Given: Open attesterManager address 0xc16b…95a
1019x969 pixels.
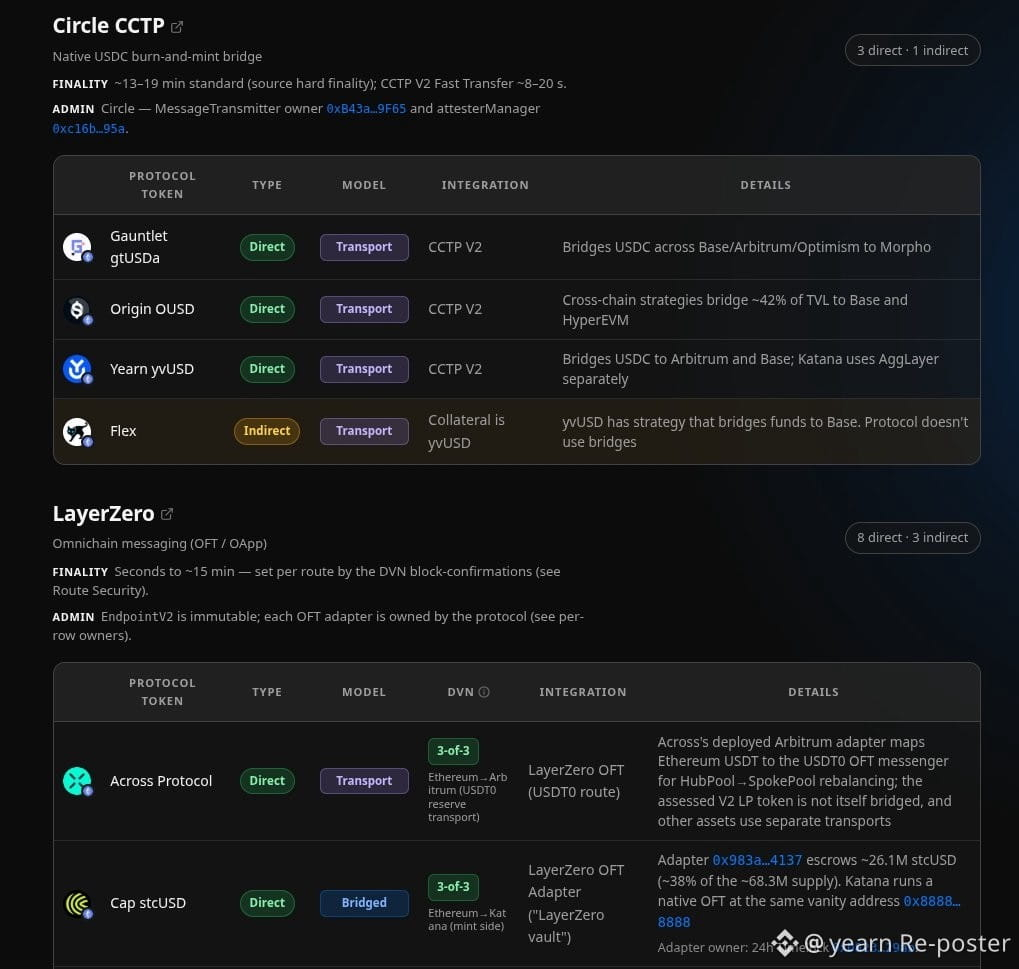Looking at the screenshot, I should pos(89,129).
